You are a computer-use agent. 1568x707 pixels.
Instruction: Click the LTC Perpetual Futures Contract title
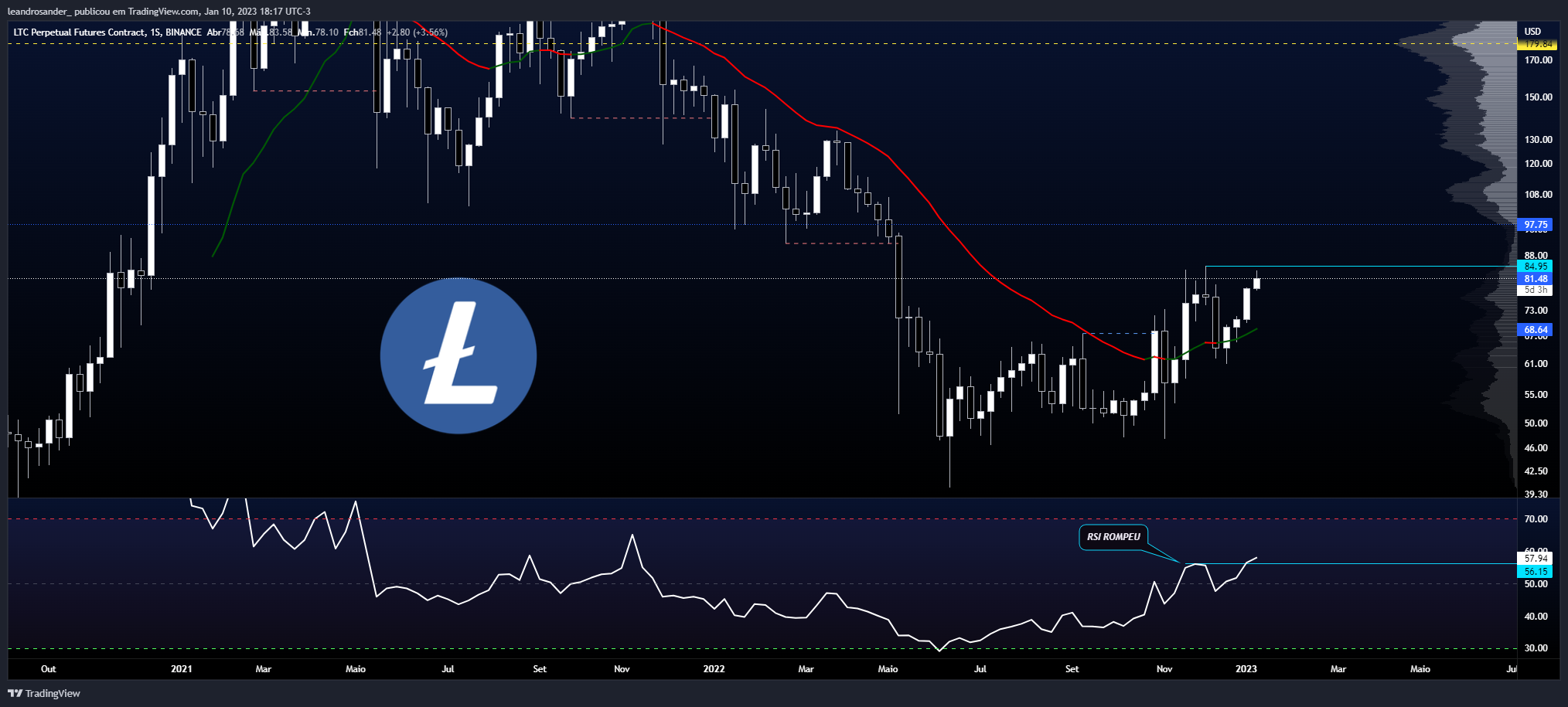80,32
